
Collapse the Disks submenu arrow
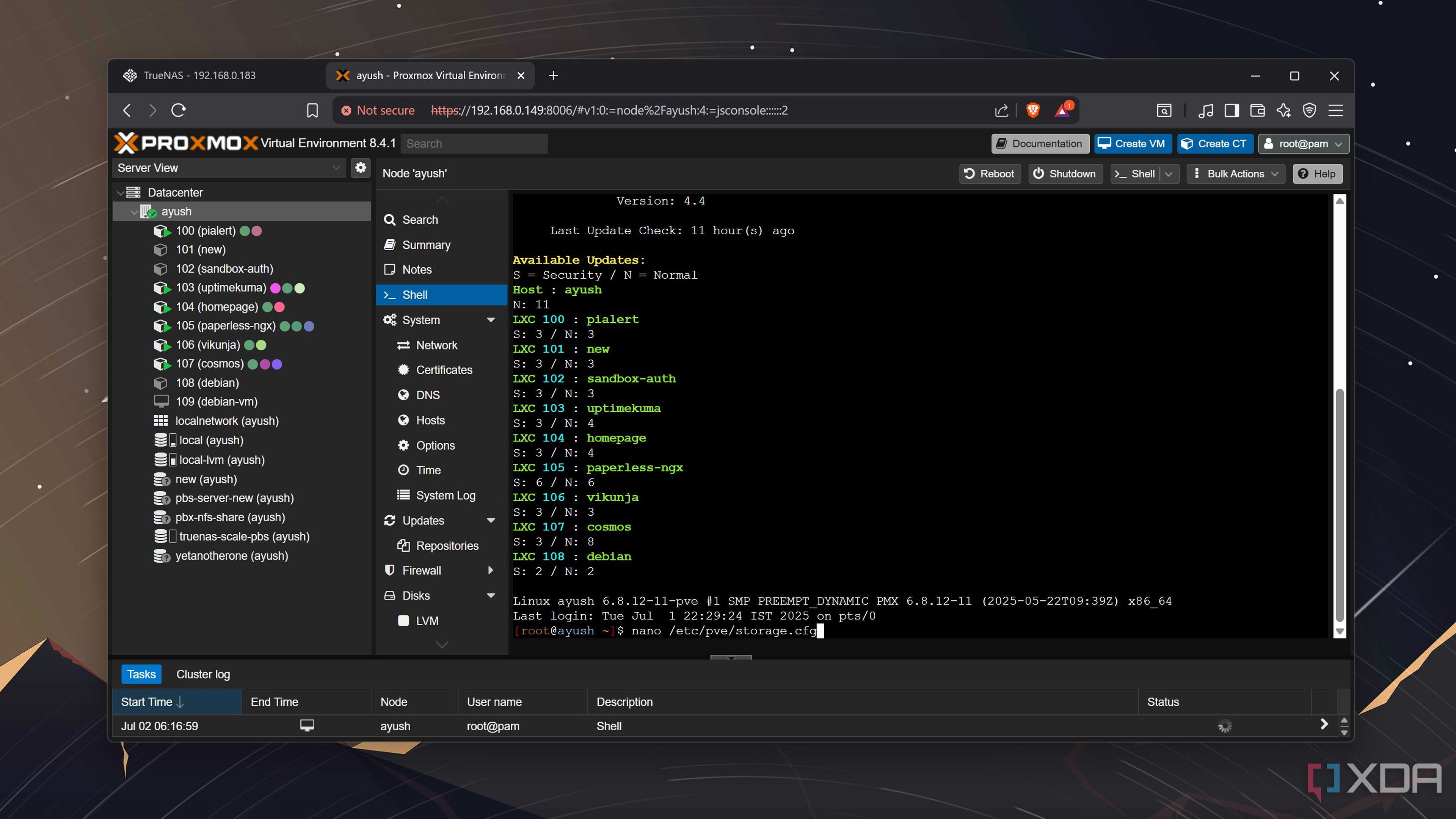pyautogui.click(x=491, y=596)
